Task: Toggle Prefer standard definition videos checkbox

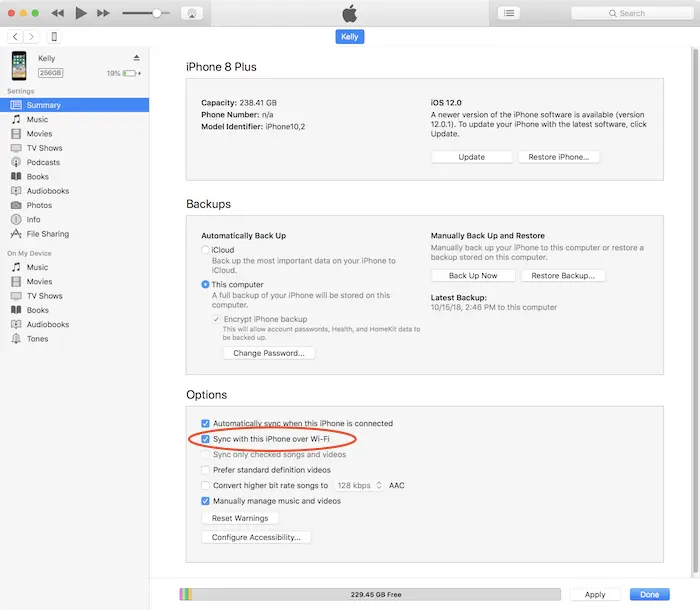Action: 206,470
